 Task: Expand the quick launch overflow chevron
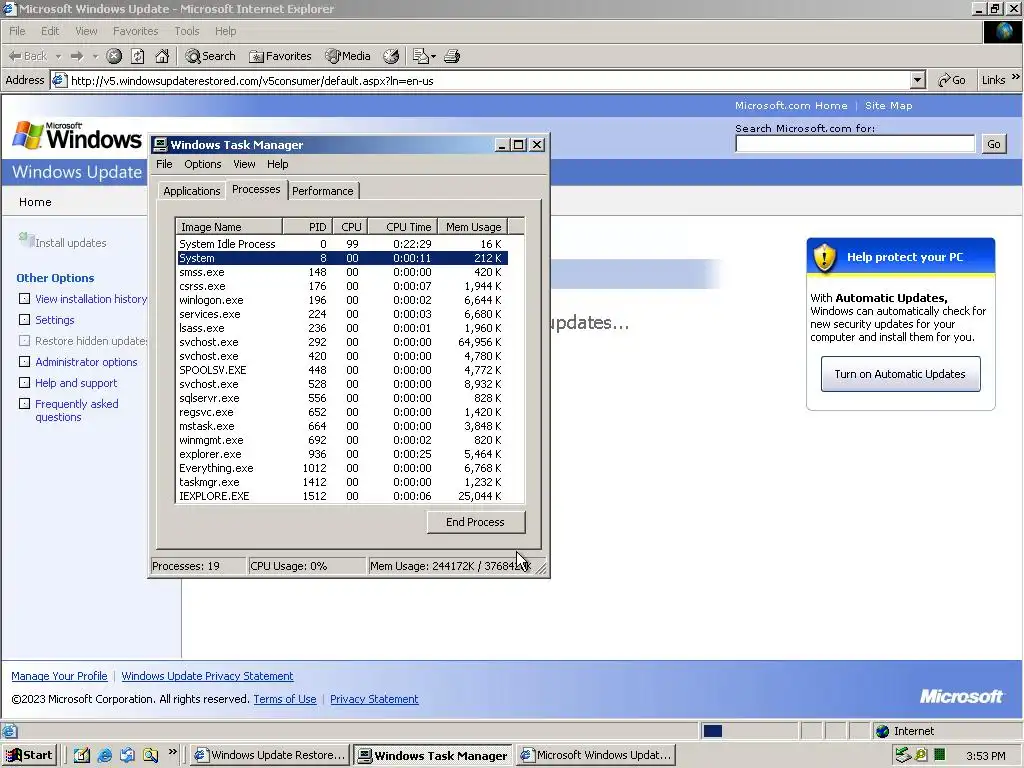(x=172, y=752)
